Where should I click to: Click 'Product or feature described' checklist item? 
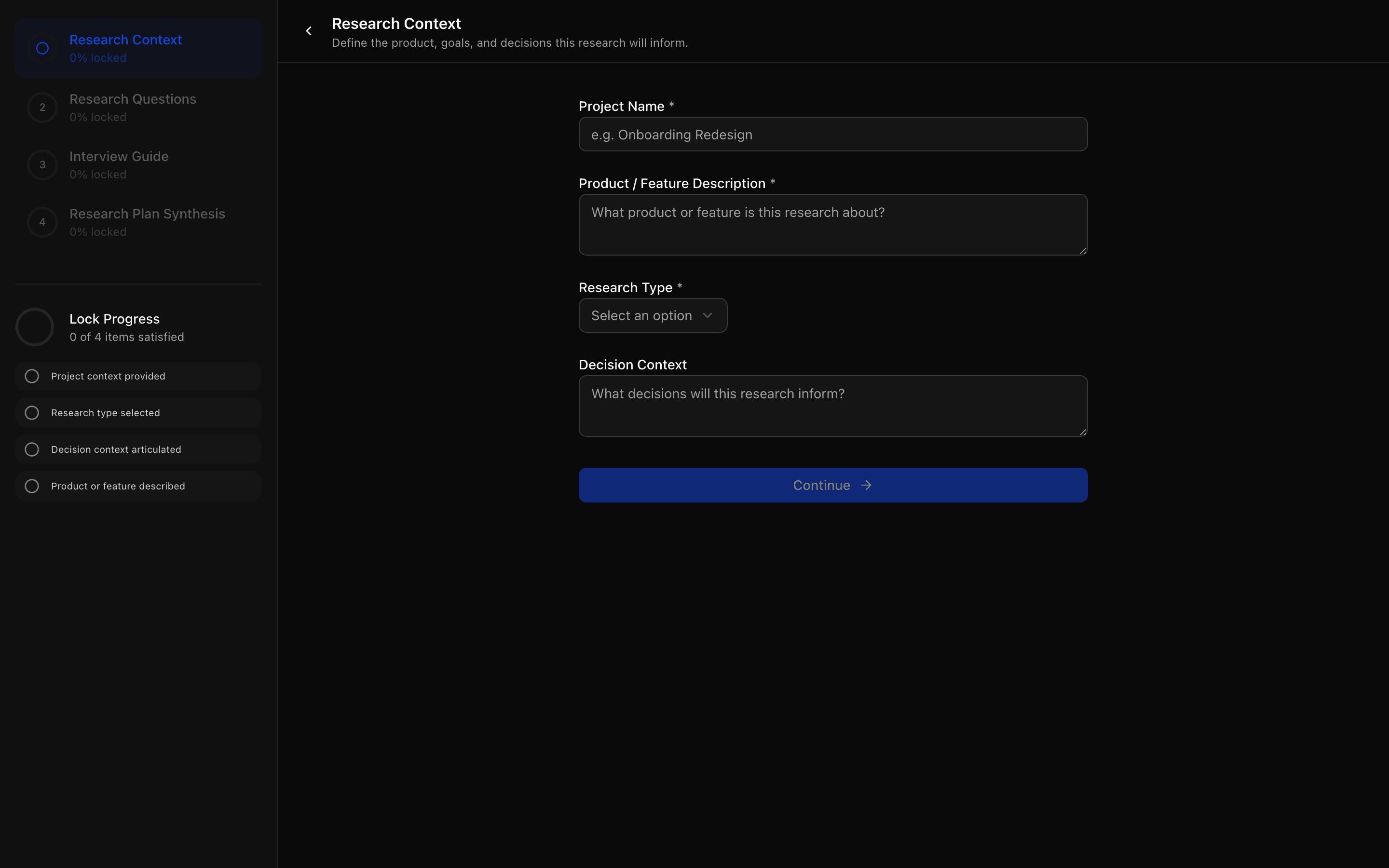[x=118, y=486]
